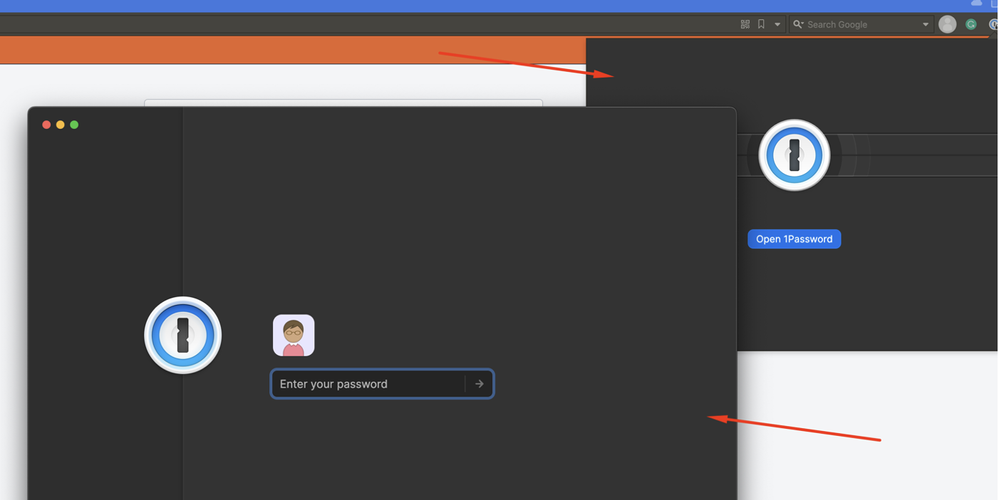Click the person silhouette icon in the blue title bar
The width and height of the screenshot is (999, 500).
(977, 4)
